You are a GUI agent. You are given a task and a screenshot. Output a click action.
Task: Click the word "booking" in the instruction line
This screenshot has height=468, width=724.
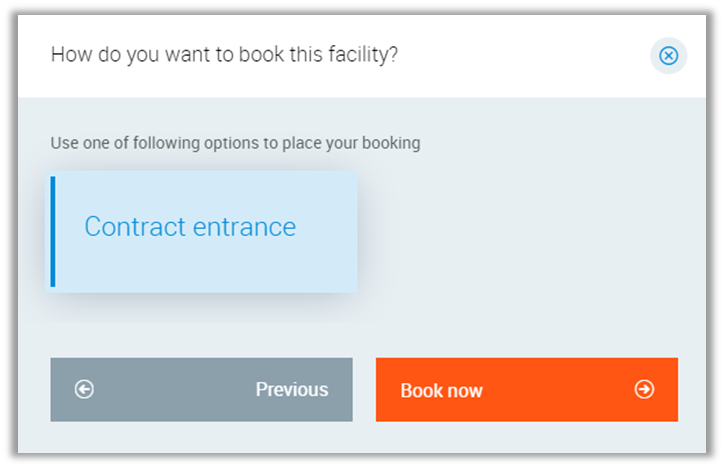pos(391,143)
